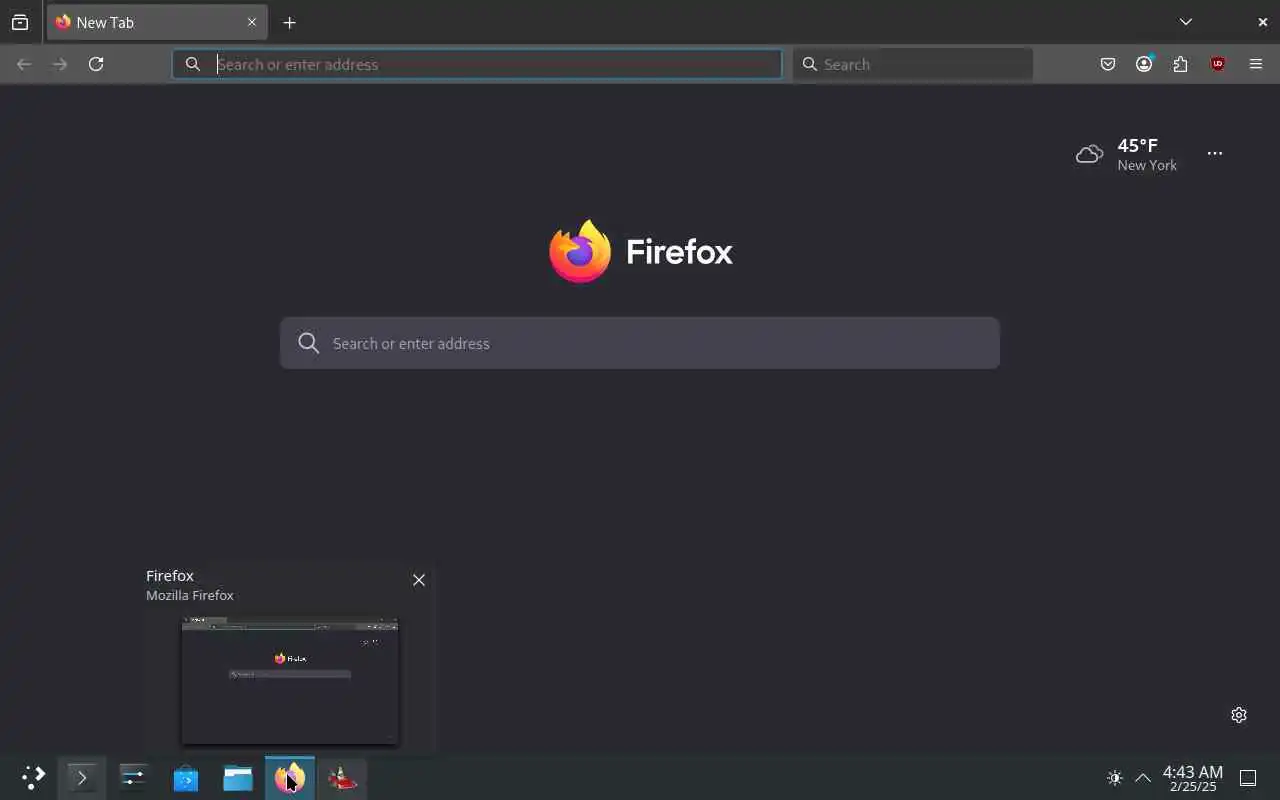Click the Firefox taskbar icon
1280x800 pixels.
(290, 778)
